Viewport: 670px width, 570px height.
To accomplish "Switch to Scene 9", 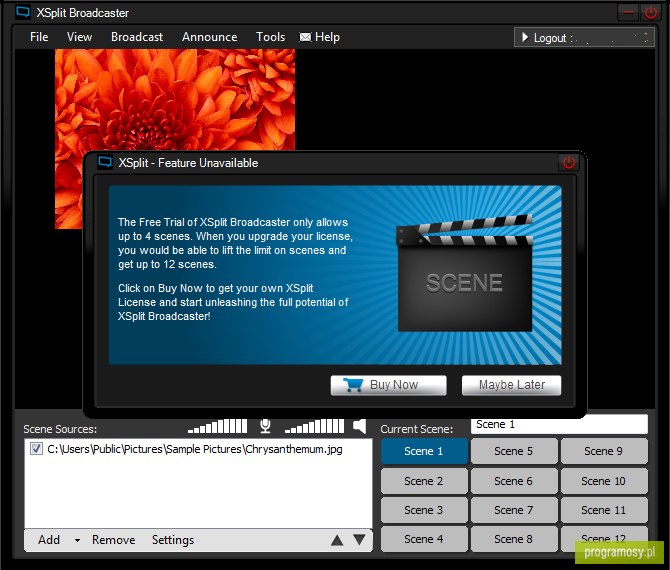I will coord(604,451).
